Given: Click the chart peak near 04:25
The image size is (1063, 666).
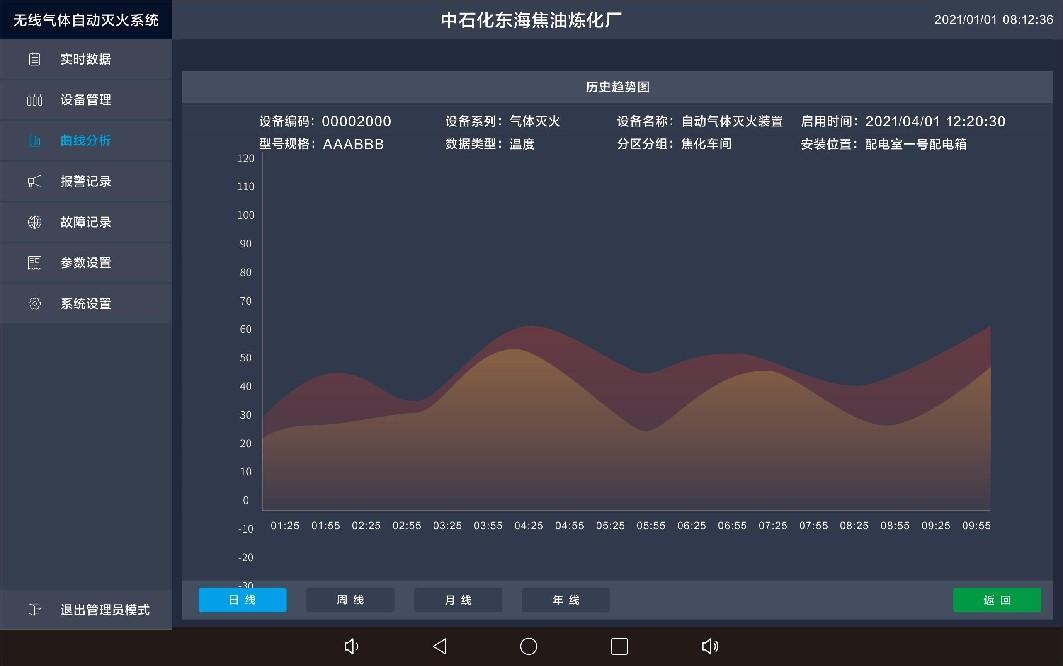Looking at the screenshot, I should pos(529,327).
